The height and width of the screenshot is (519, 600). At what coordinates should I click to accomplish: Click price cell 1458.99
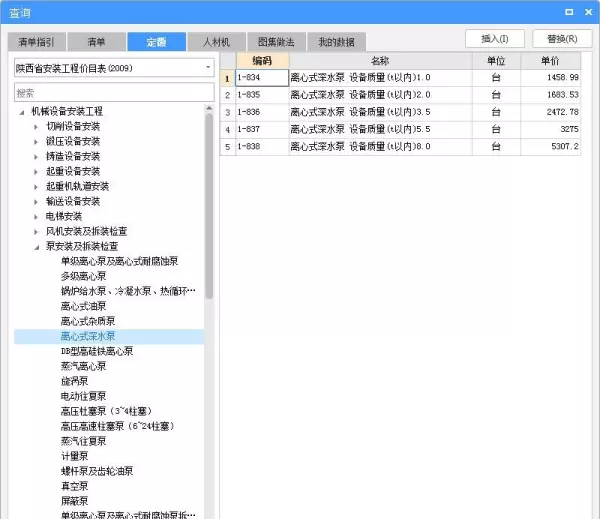click(x=550, y=78)
